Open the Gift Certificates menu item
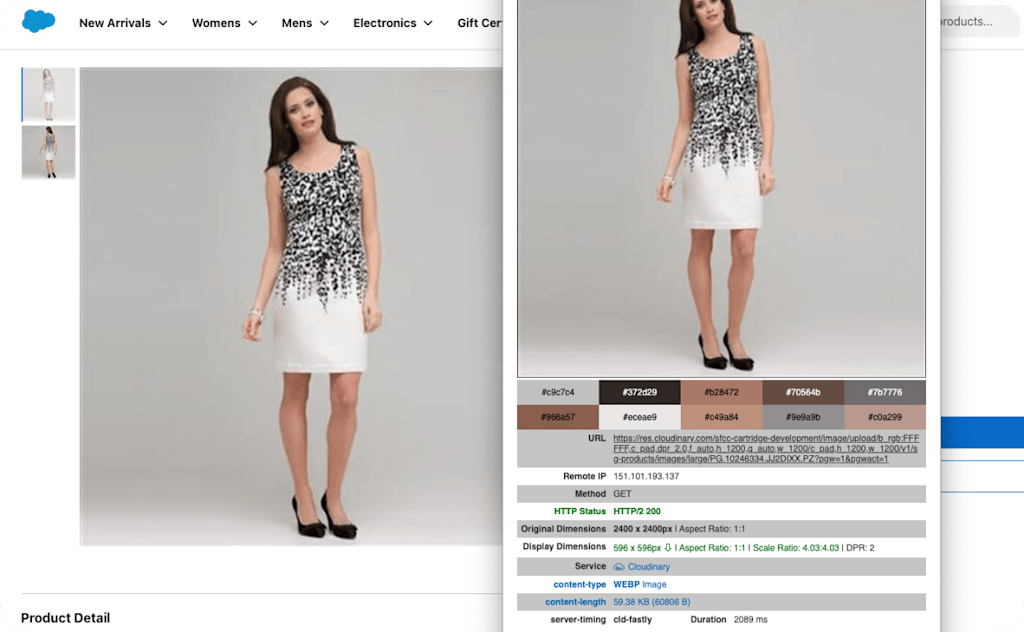1024x632 pixels. click(x=479, y=23)
